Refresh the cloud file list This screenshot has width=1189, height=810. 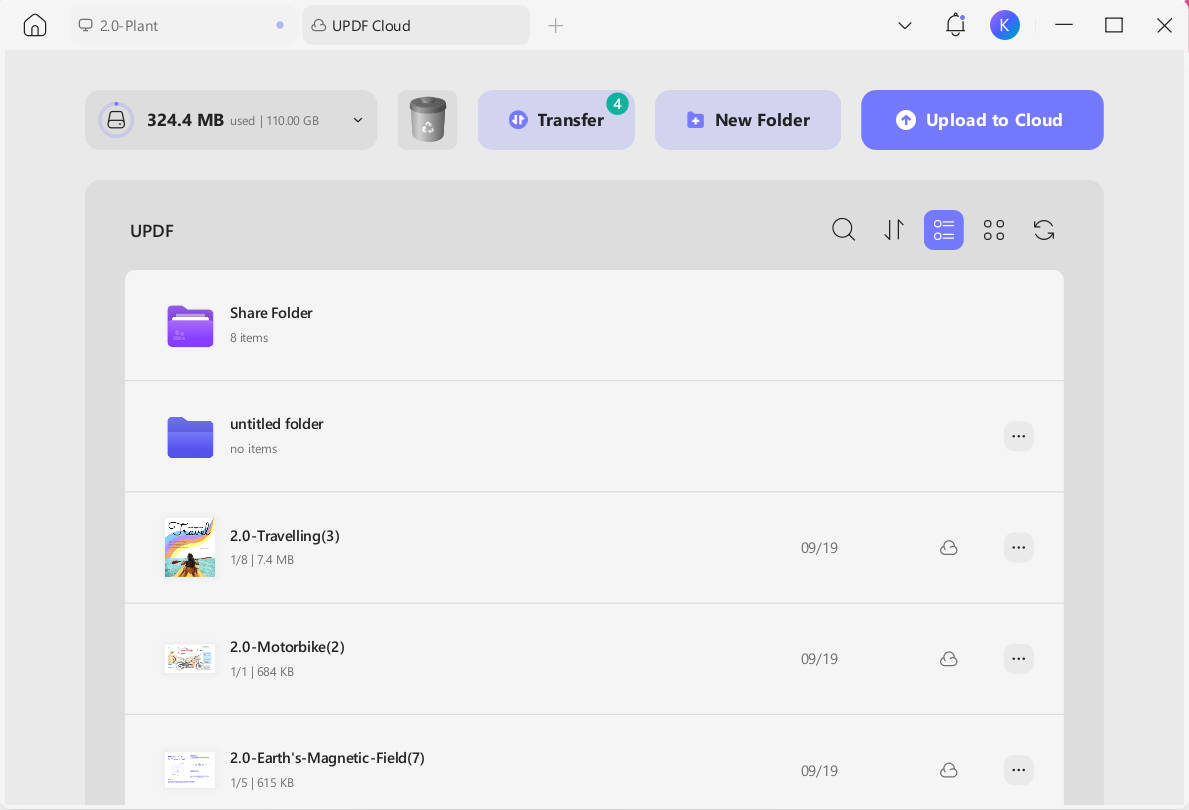[1044, 230]
